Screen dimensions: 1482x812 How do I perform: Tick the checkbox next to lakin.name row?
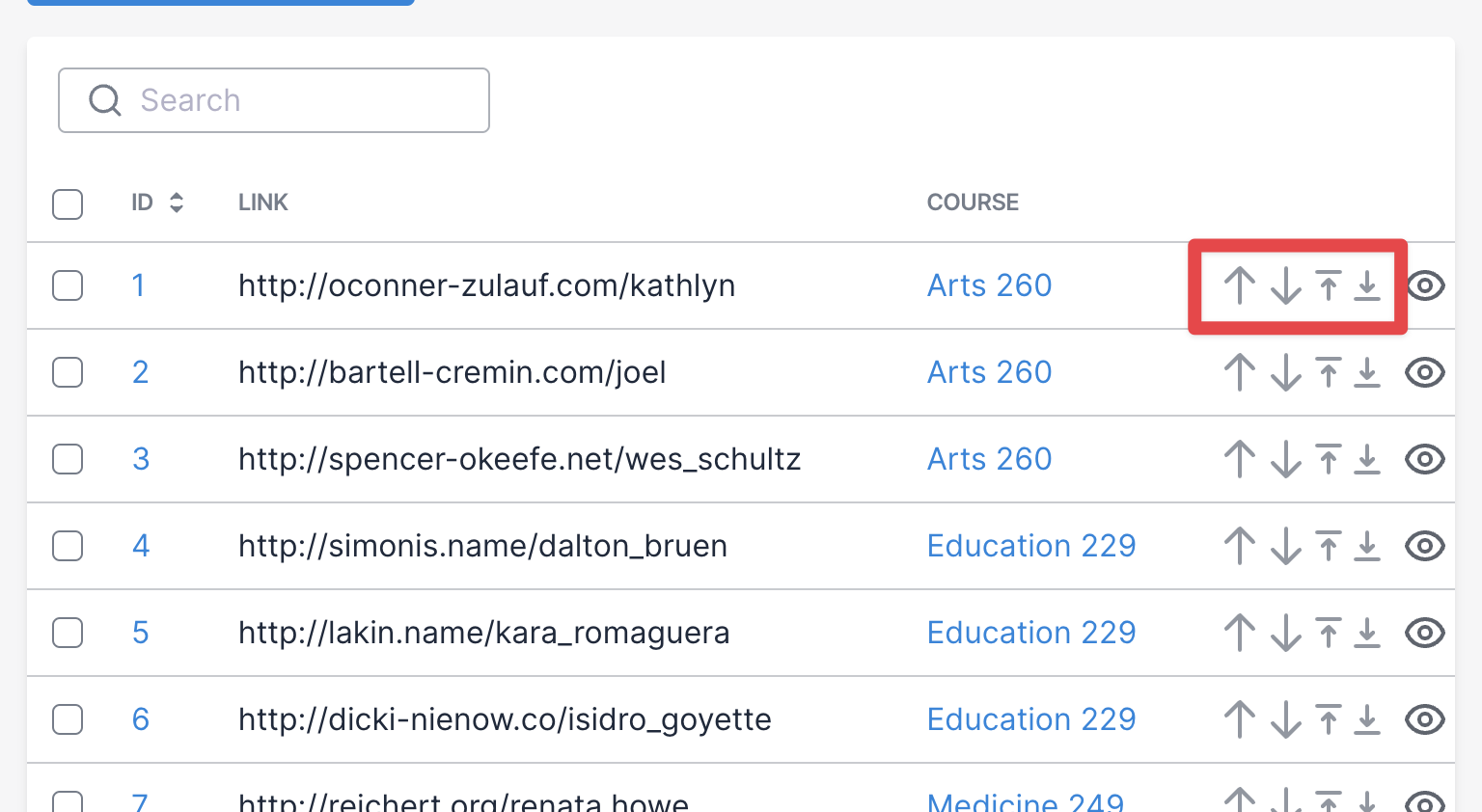(x=68, y=633)
